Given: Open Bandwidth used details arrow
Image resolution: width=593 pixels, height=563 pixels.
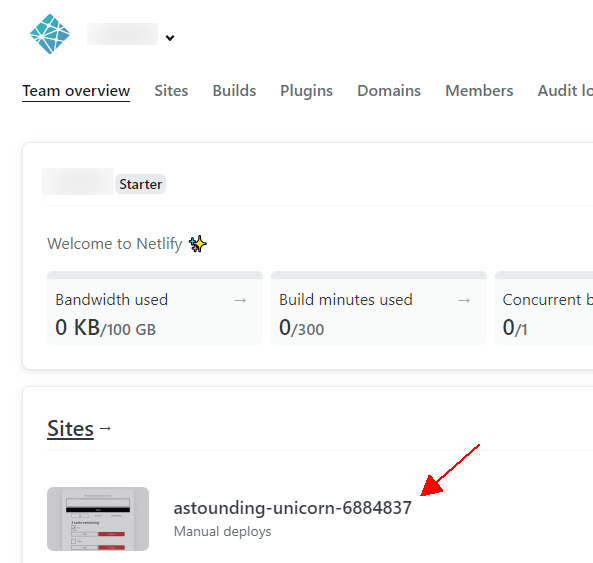Looking at the screenshot, I should (240, 300).
